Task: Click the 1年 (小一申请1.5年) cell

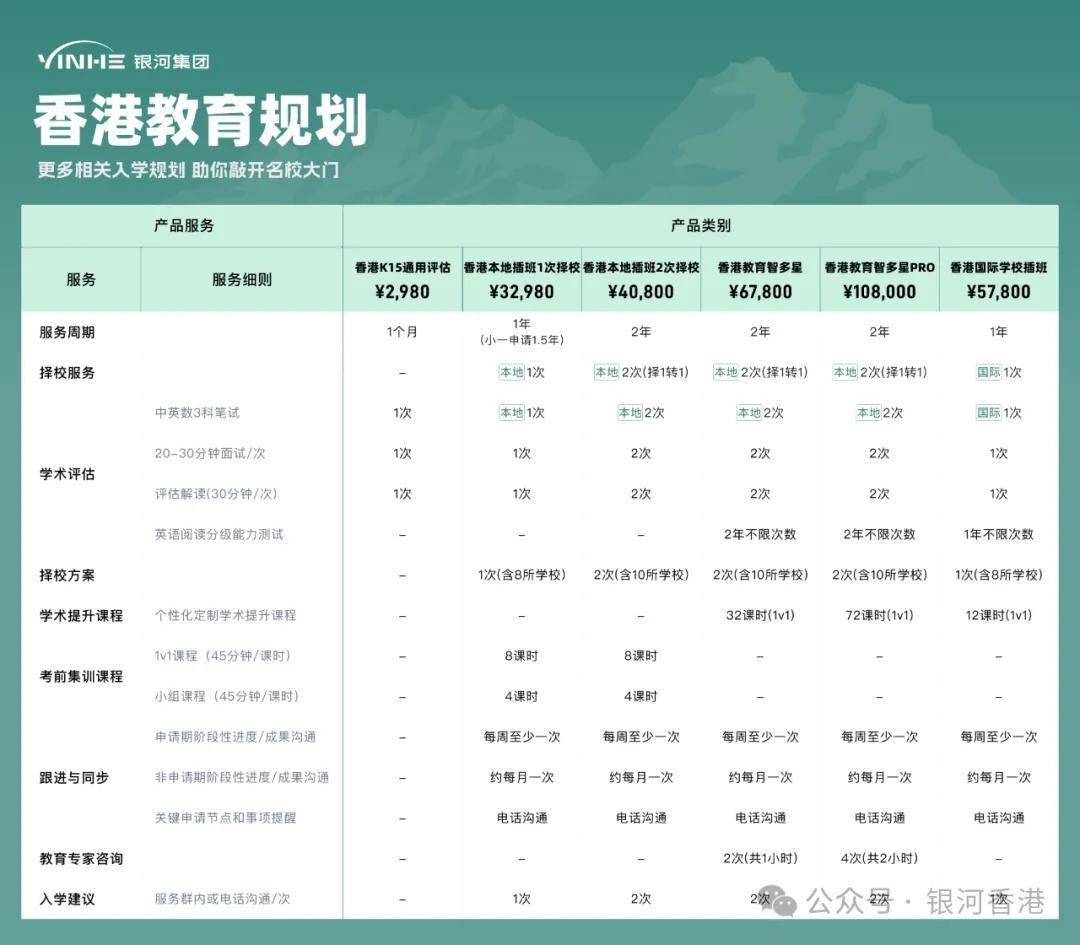Action: [521, 331]
